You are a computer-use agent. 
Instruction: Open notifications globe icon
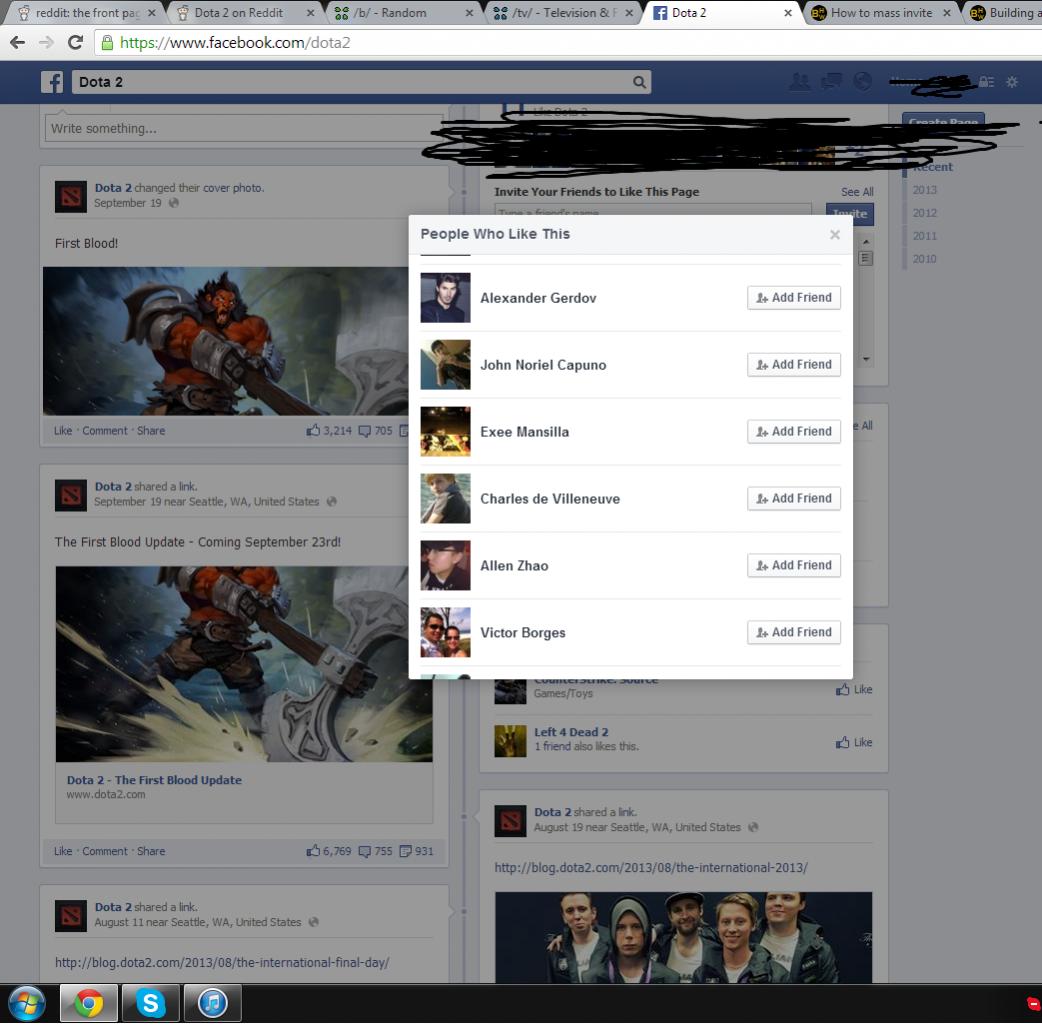coord(863,82)
